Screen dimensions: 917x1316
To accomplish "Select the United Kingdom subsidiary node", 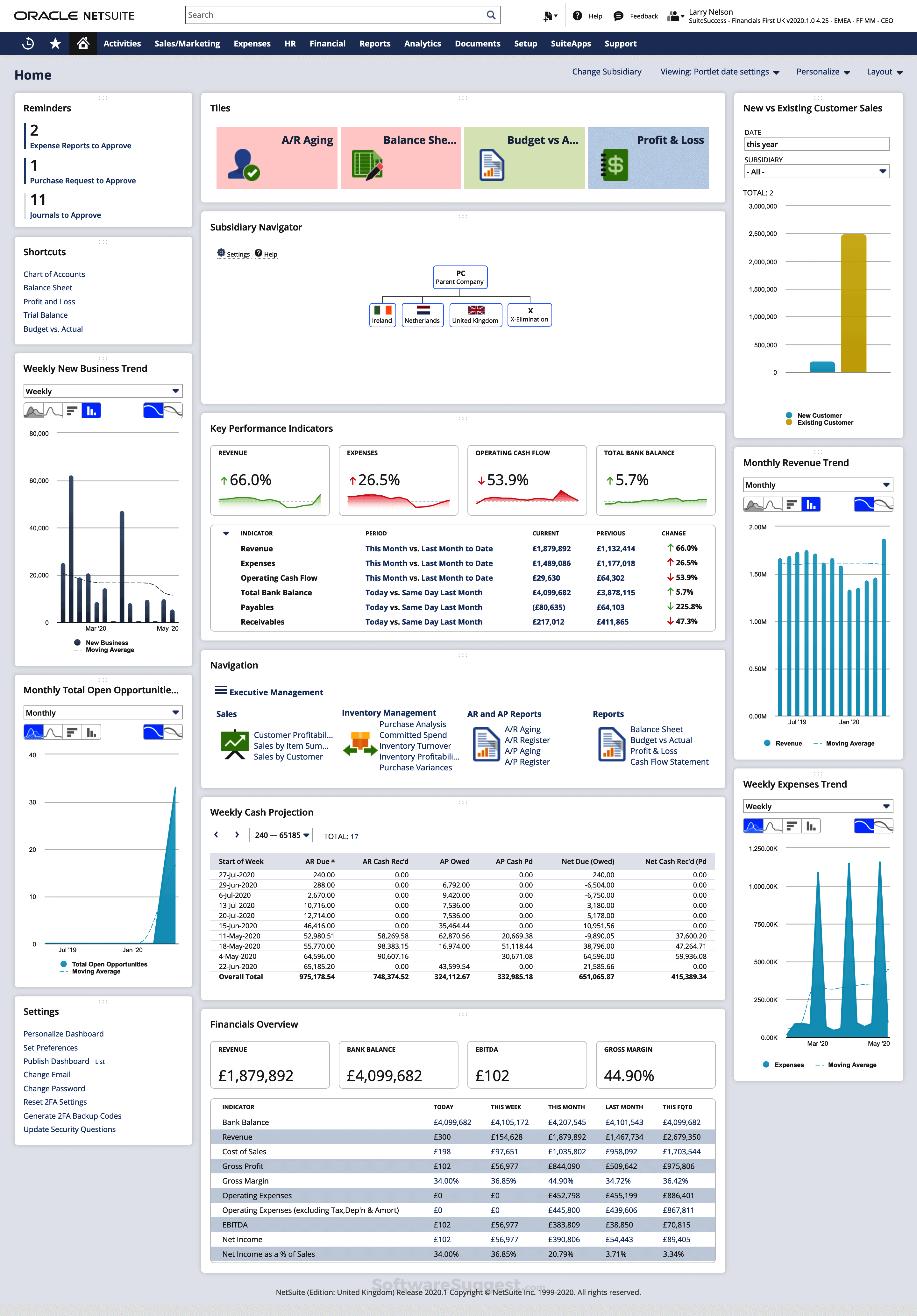I will 476,315.
